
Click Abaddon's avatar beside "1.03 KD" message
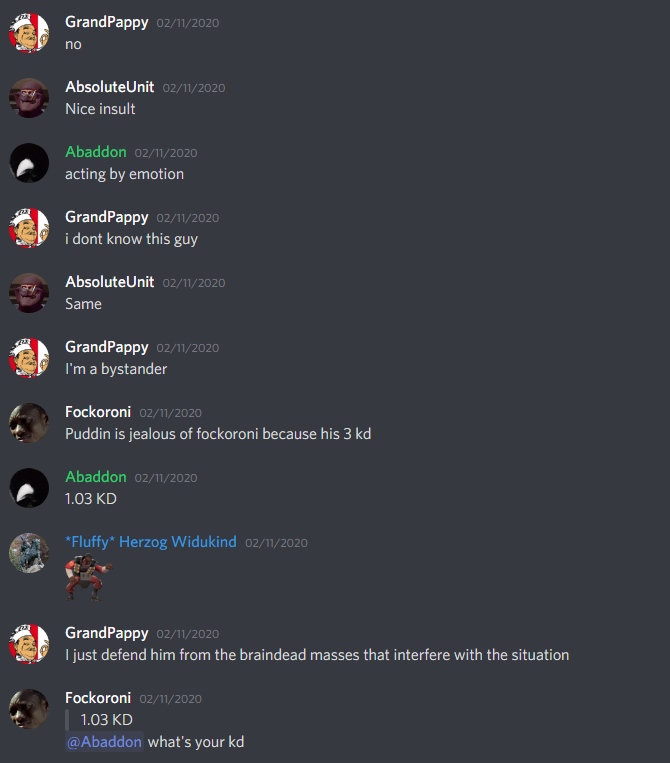[29, 488]
